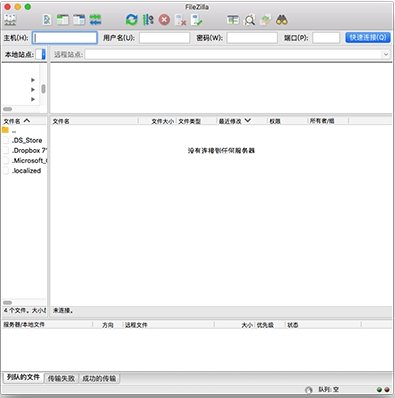Click the 4 个文件 local status text

[x=25, y=310]
